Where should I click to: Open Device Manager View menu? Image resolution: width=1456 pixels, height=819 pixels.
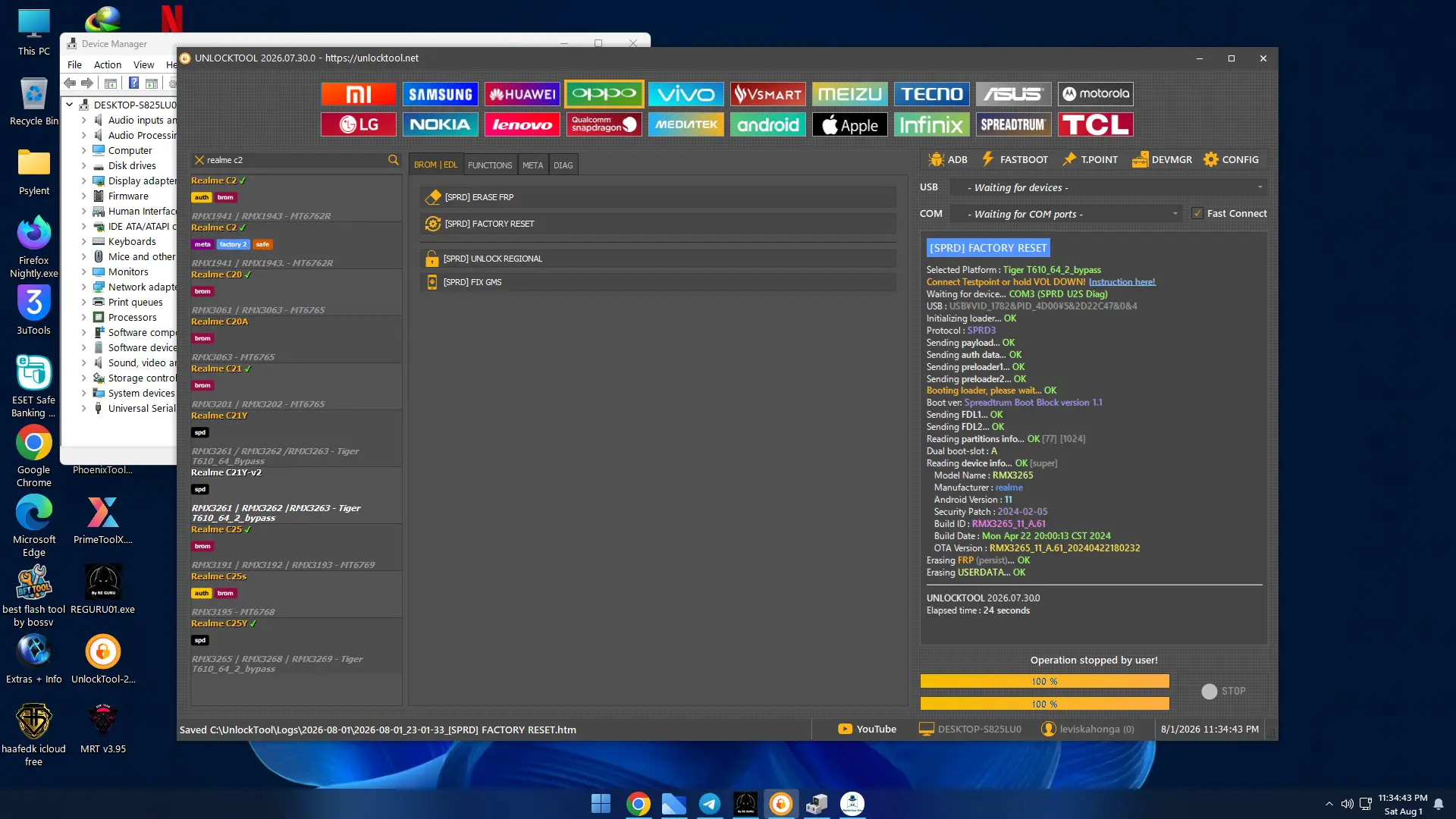coord(143,64)
